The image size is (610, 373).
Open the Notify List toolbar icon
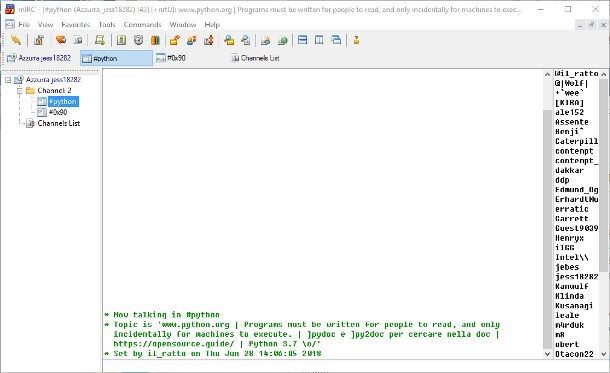click(266, 40)
